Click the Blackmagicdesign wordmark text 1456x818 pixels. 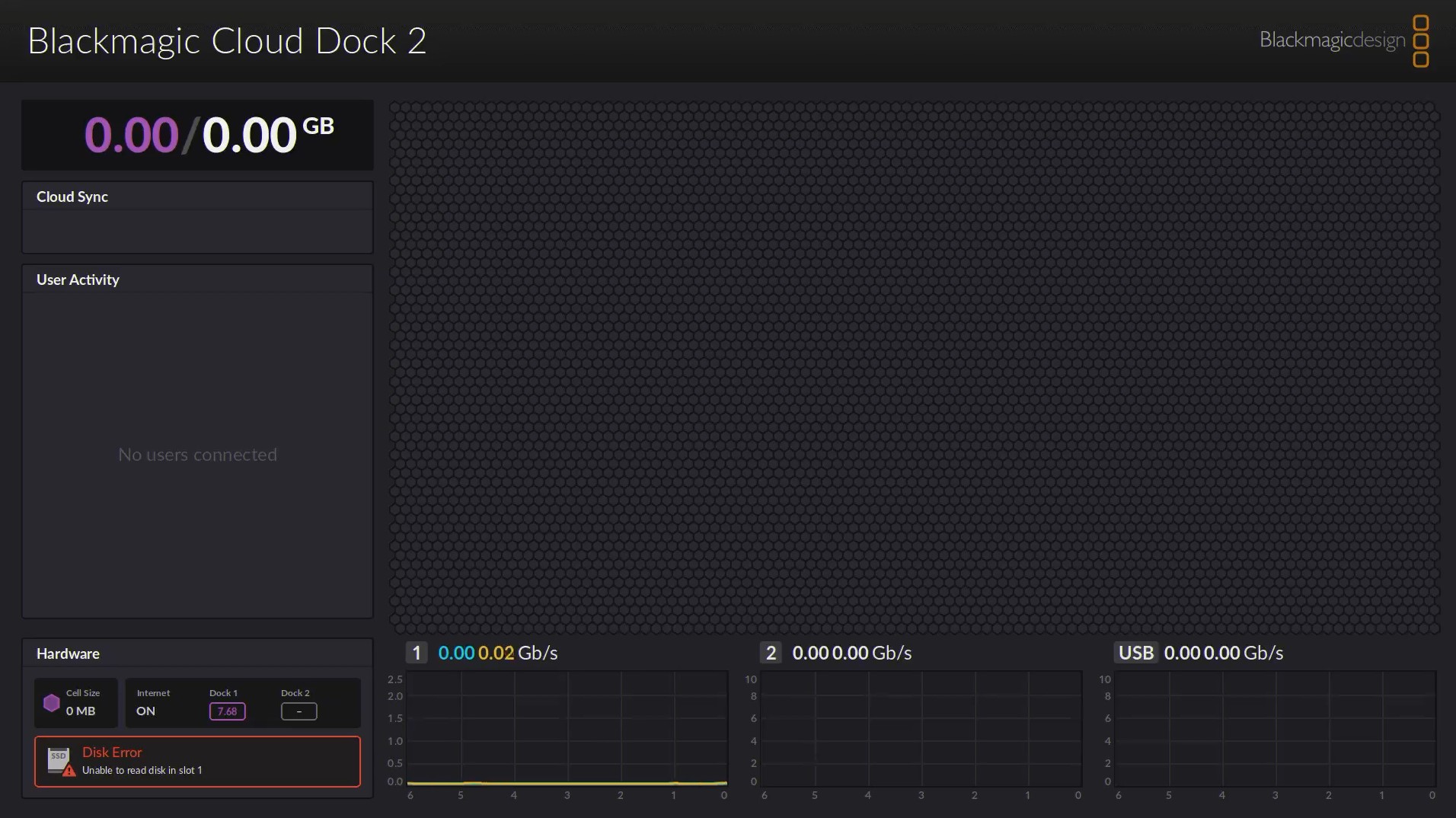pos(1333,40)
